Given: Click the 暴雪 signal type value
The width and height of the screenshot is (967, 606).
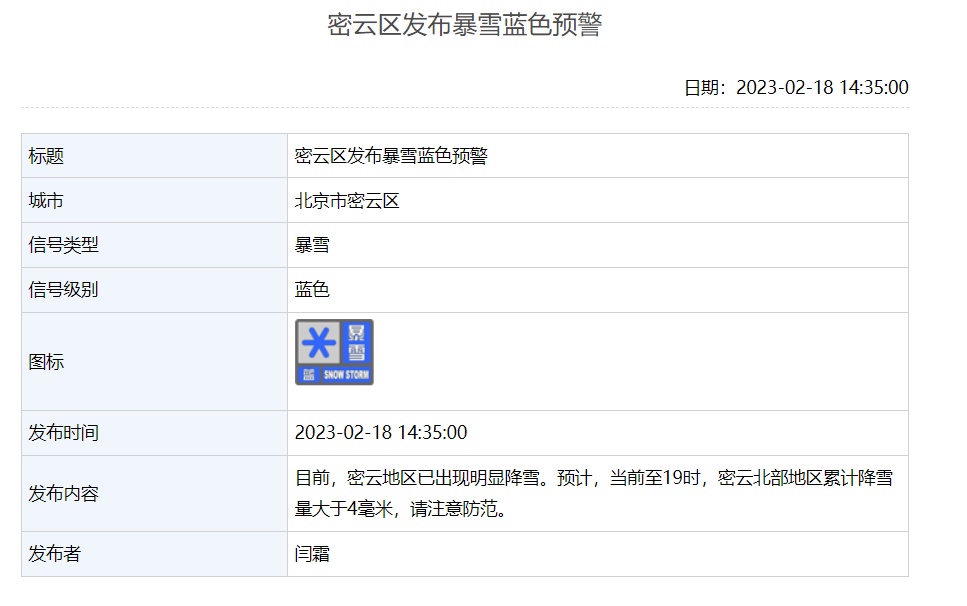Looking at the screenshot, I should pos(312,245).
